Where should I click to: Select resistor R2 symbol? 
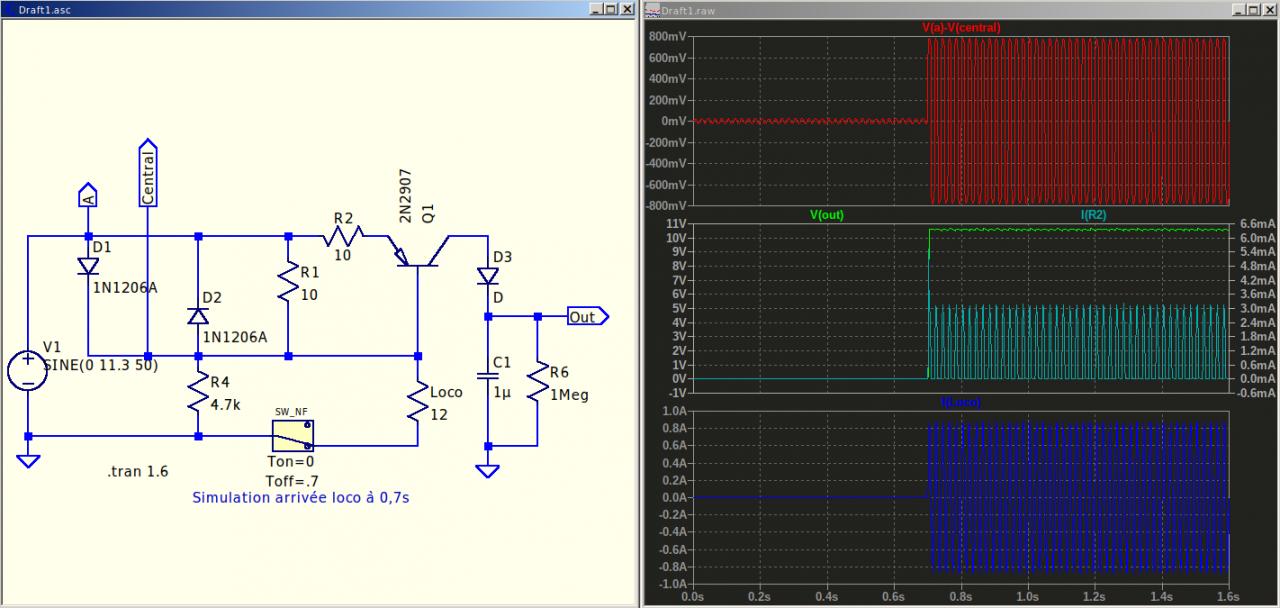point(345,236)
